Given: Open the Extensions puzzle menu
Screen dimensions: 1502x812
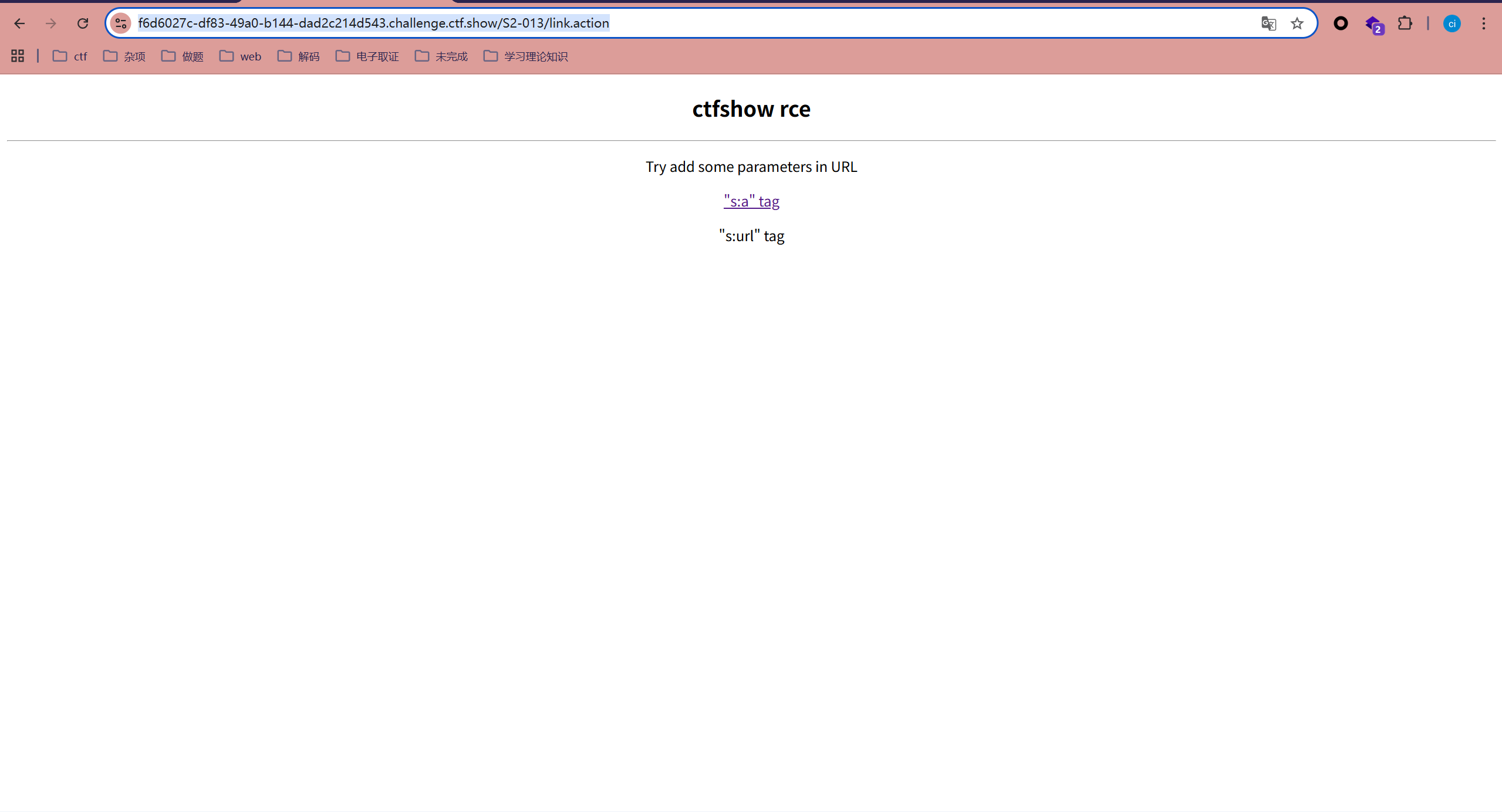Looking at the screenshot, I should 1405,23.
